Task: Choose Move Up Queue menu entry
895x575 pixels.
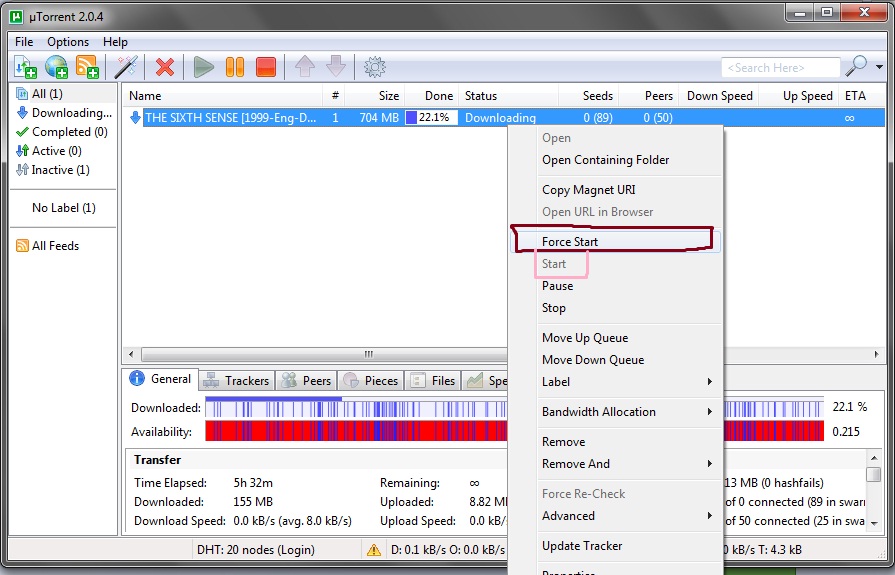Action: pos(615,338)
